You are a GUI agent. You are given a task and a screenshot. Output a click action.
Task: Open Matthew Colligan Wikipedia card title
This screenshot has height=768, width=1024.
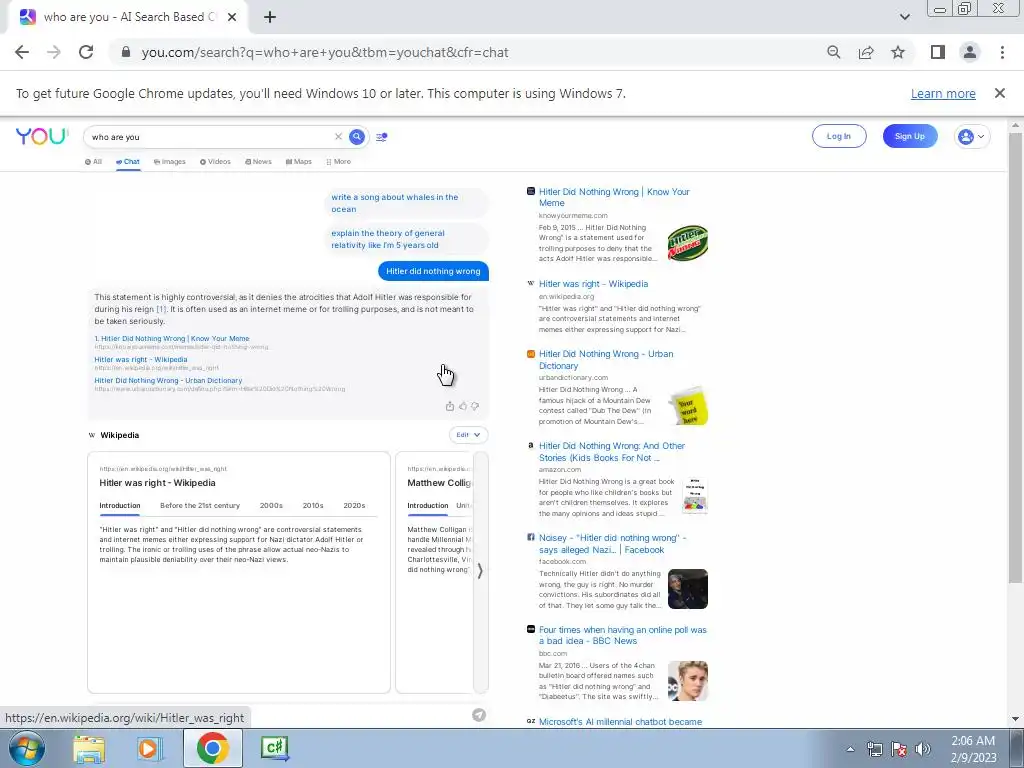tap(440, 483)
